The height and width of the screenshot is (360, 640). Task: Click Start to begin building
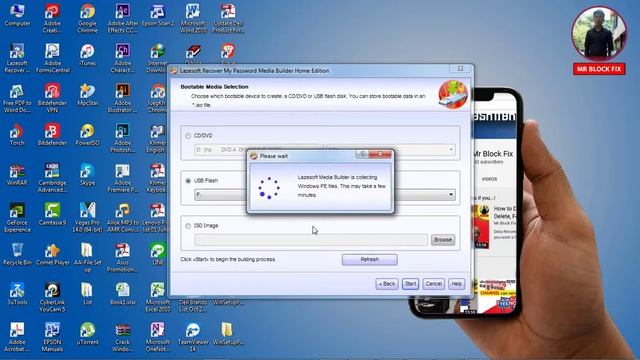coord(411,284)
